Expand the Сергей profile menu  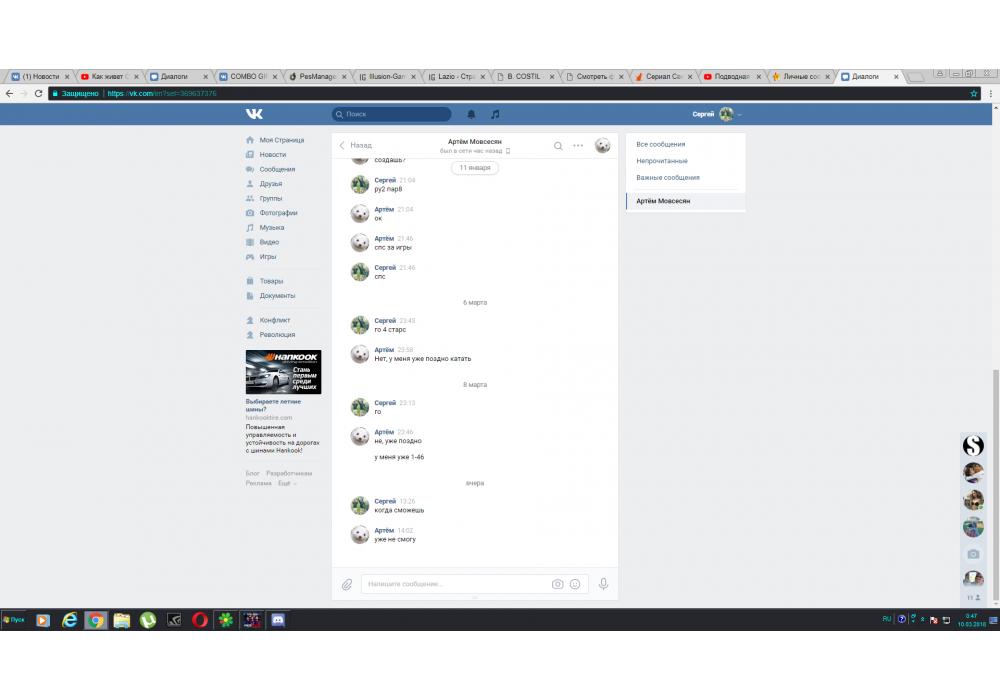tap(717, 114)
